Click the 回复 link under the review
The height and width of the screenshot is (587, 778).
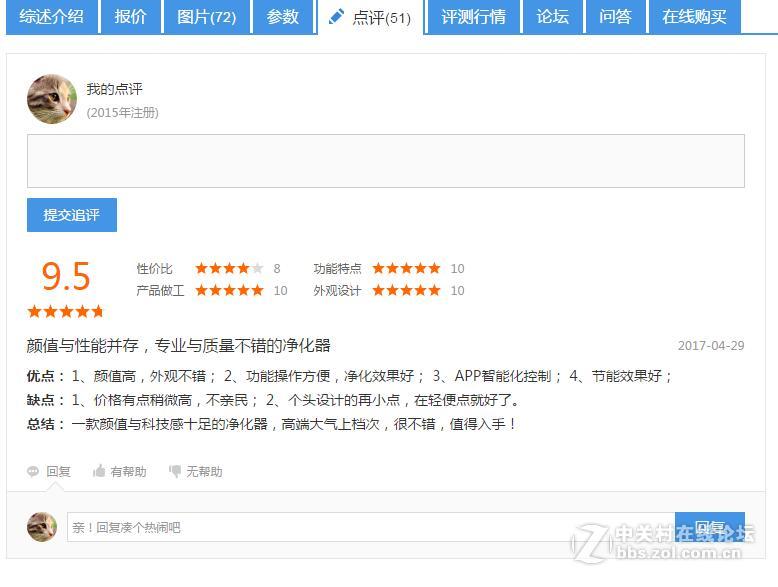click(59, 471)
